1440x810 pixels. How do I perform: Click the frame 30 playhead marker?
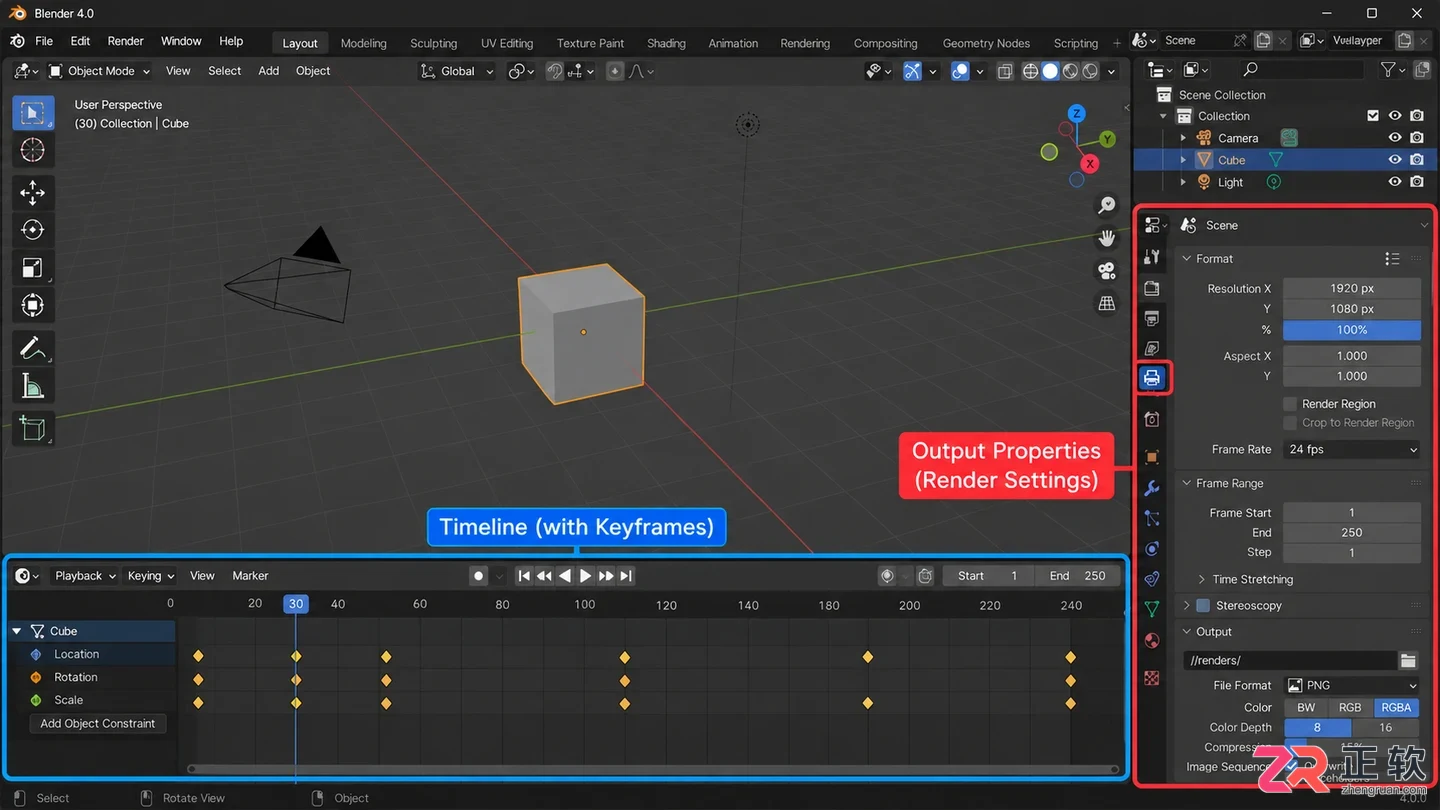click(x=295, y=604)
